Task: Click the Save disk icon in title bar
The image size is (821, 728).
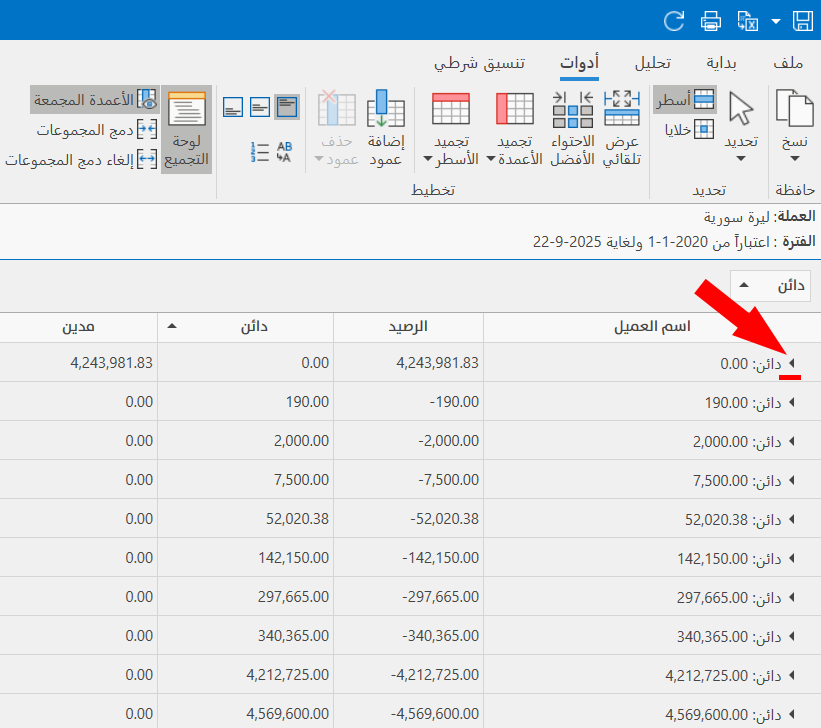Action: (802, 20)
